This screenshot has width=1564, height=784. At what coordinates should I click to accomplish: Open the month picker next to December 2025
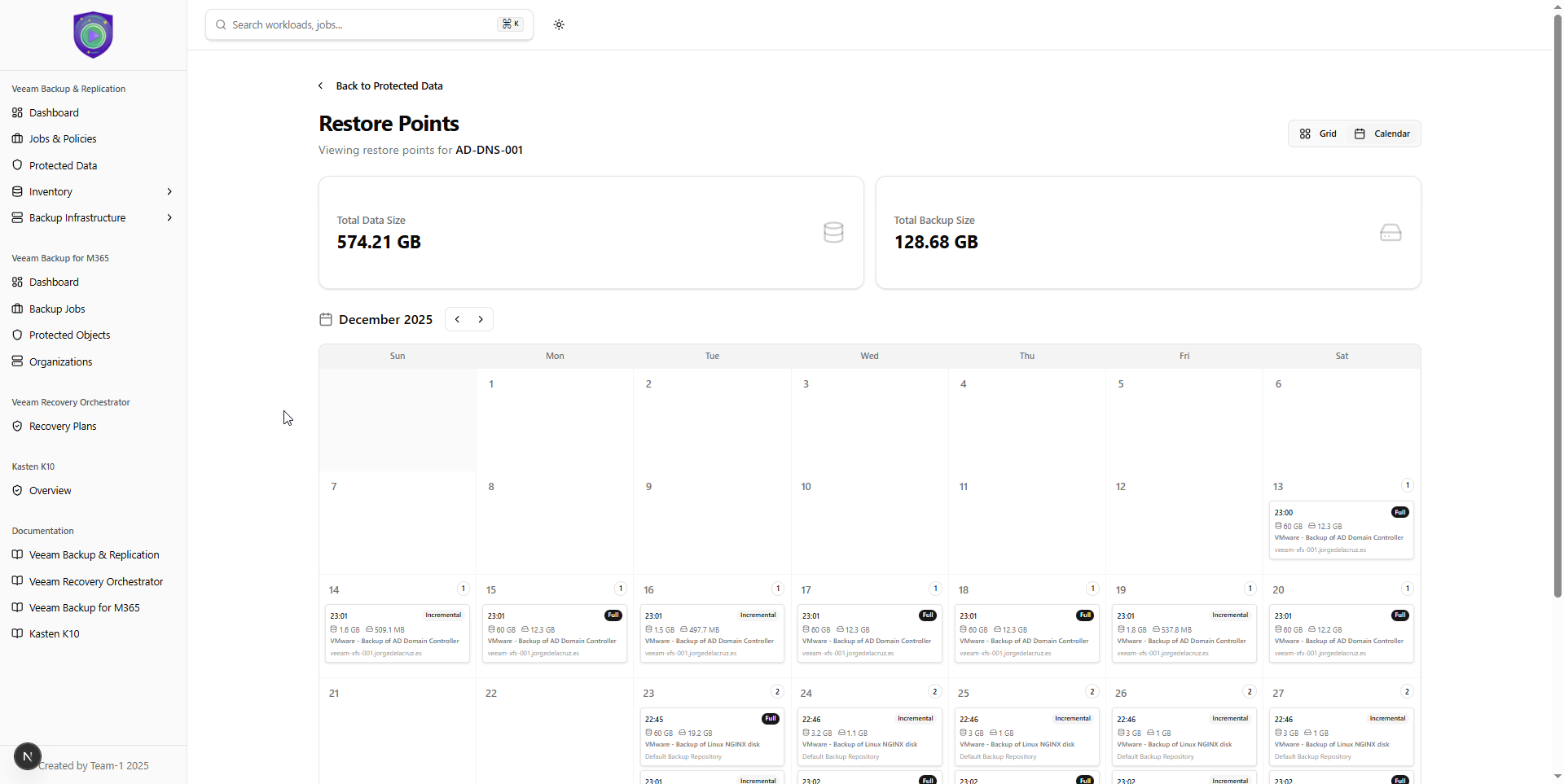(326, 319)
